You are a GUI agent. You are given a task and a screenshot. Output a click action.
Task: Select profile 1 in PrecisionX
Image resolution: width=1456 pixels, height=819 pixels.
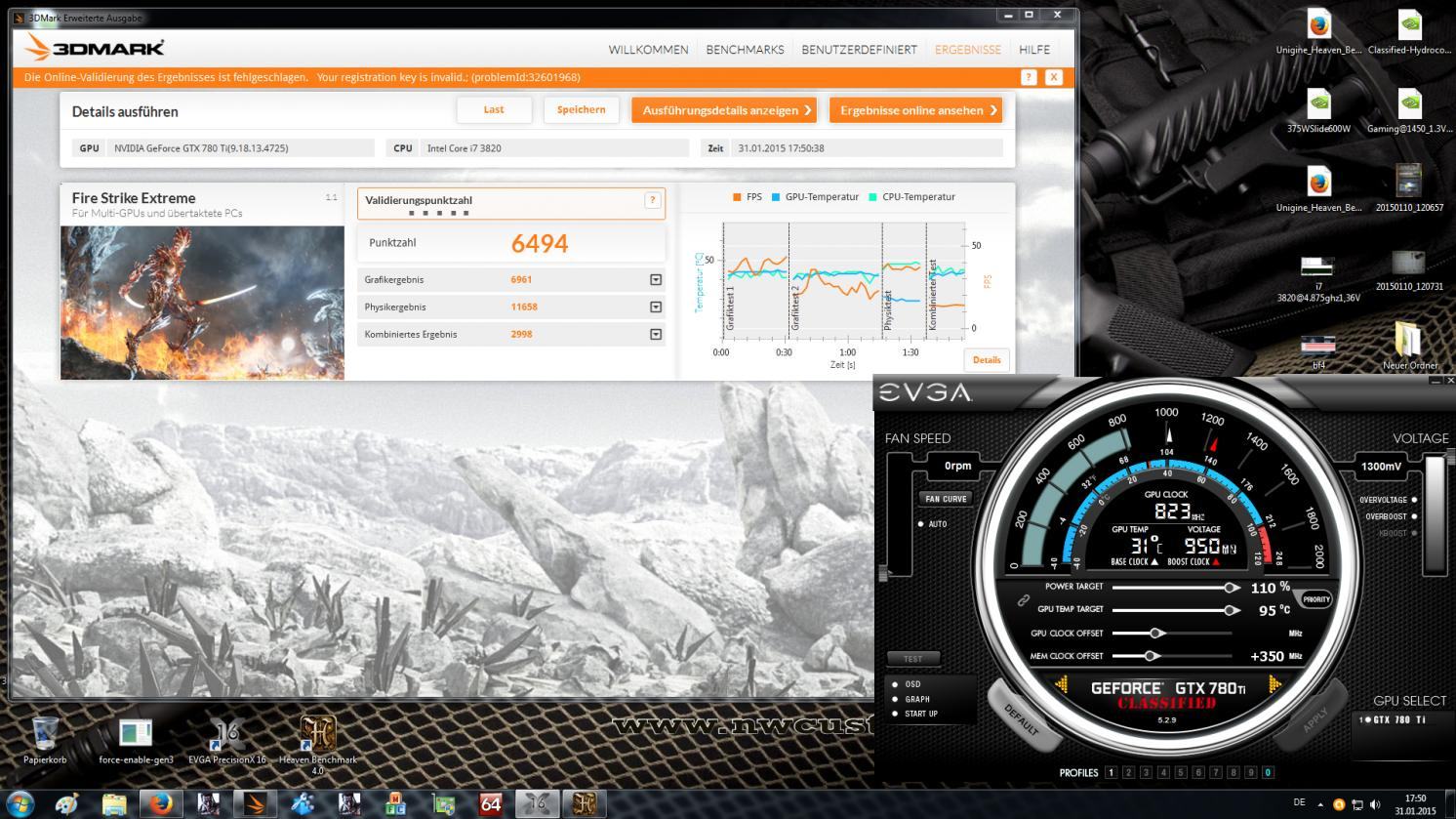pos(1111,772)
